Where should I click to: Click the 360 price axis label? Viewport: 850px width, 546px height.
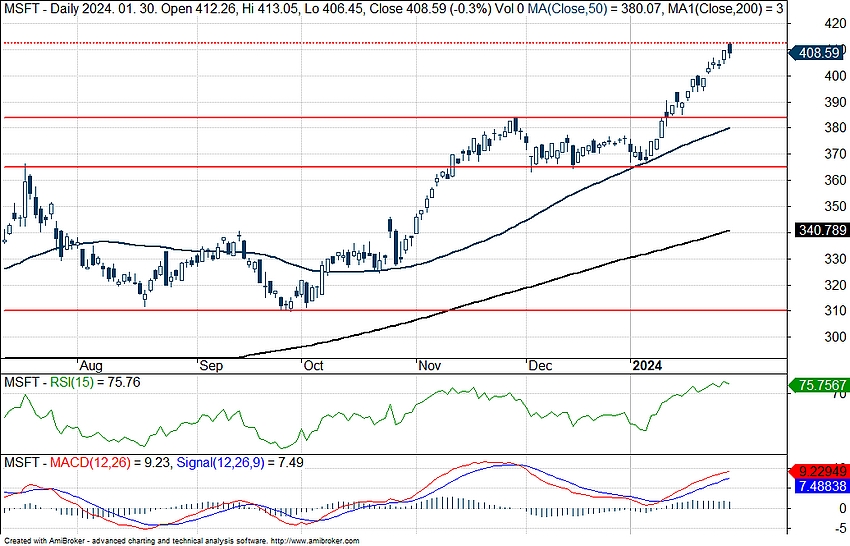click(x=835, y=180)
